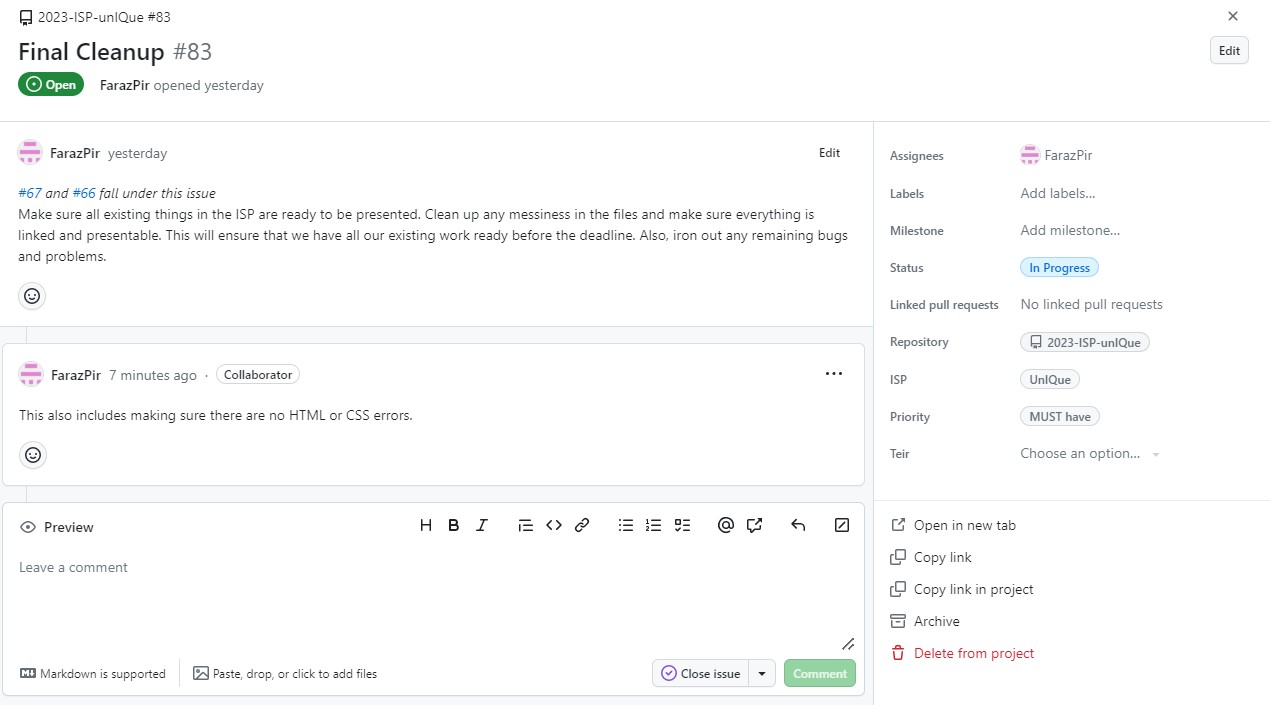Open the Close issue dropdown arrow
The height and width of the screenshot is (705, 1270).
coord(761,673)
